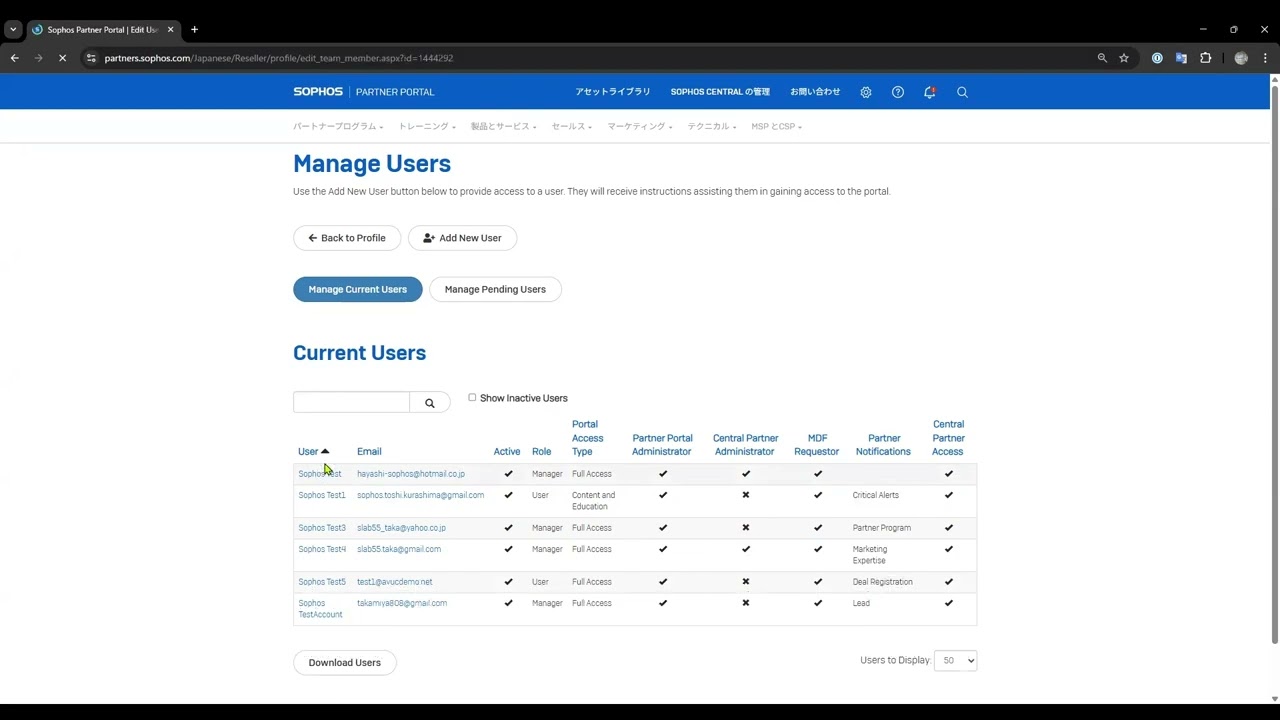Sort by Central Partner Access column
This screenshot has width=1280, height=720.
pos(948,438)
